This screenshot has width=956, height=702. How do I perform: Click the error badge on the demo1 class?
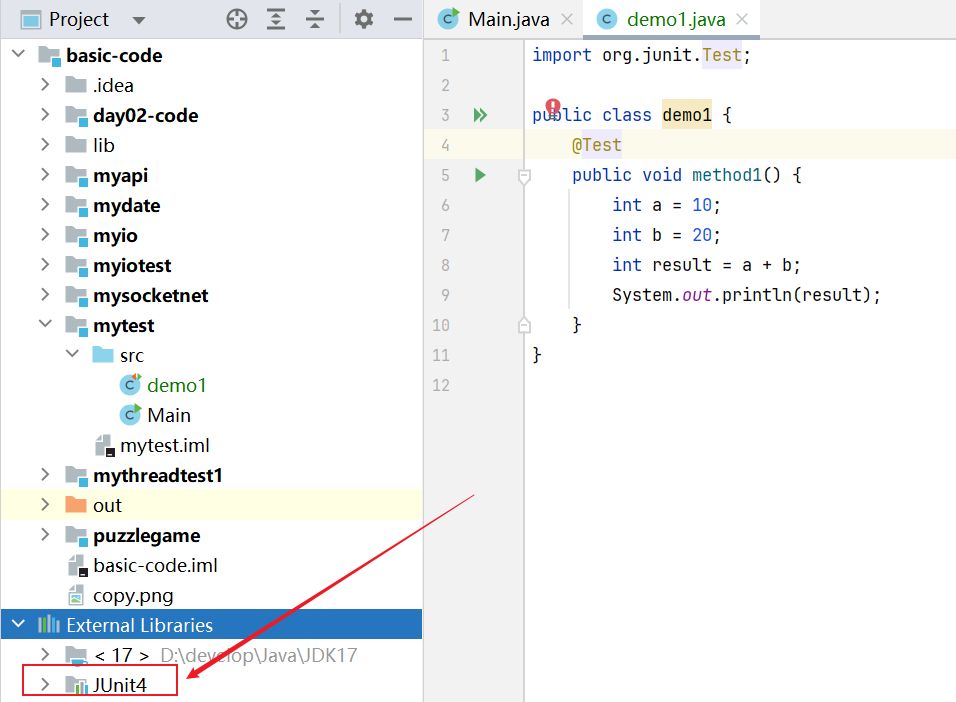coord(553,105)
